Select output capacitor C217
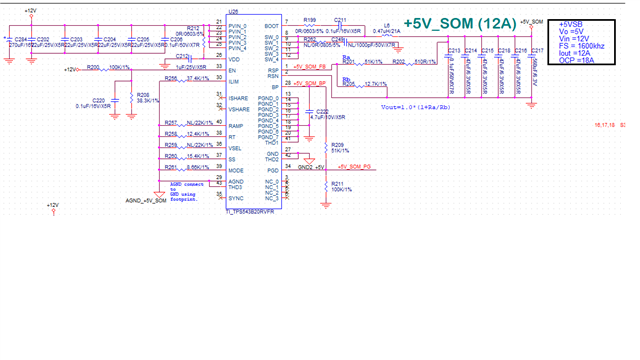This screenshot has height=360, width=640. [531, 56]
